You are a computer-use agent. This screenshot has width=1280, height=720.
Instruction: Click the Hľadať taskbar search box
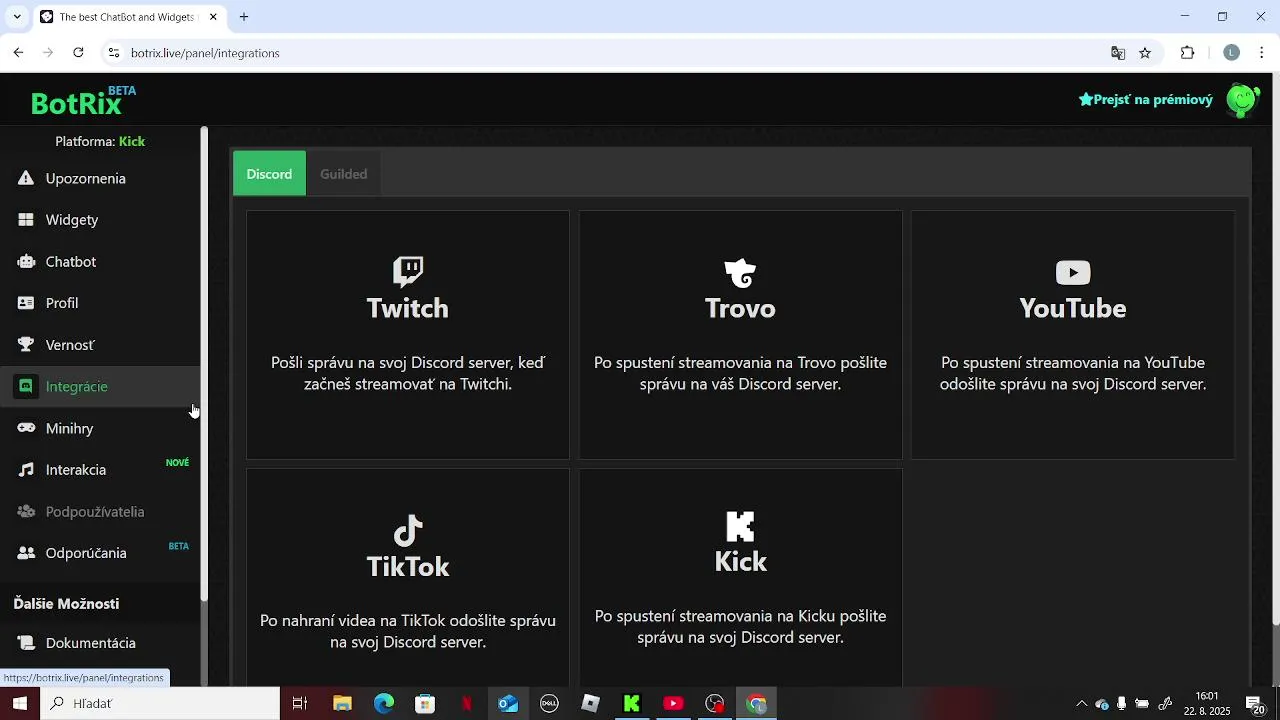point(160,704)
